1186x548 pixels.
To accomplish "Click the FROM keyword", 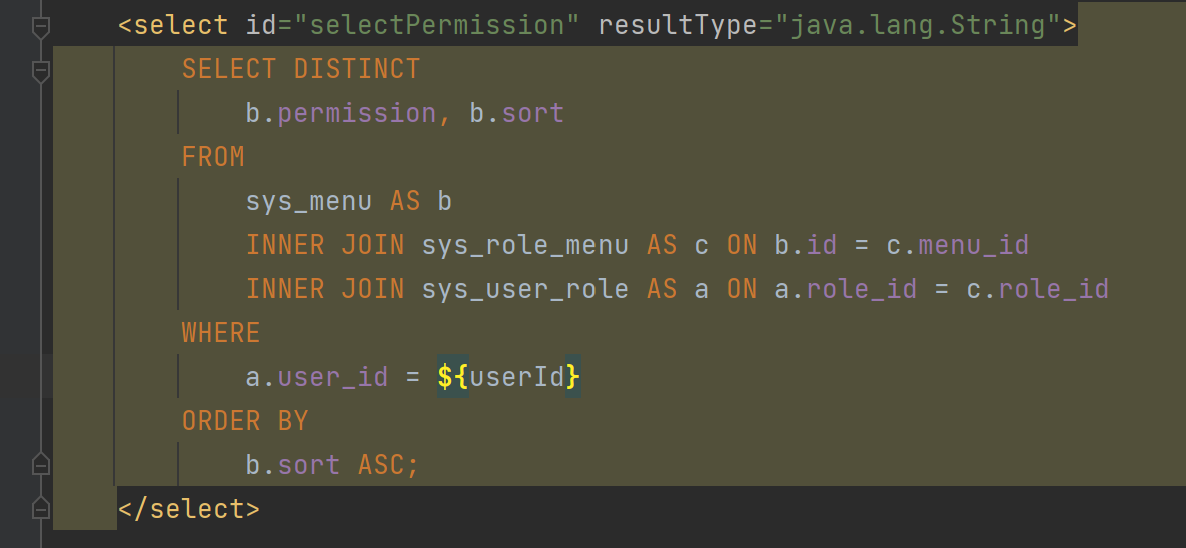I will click(x=213, y=157).
